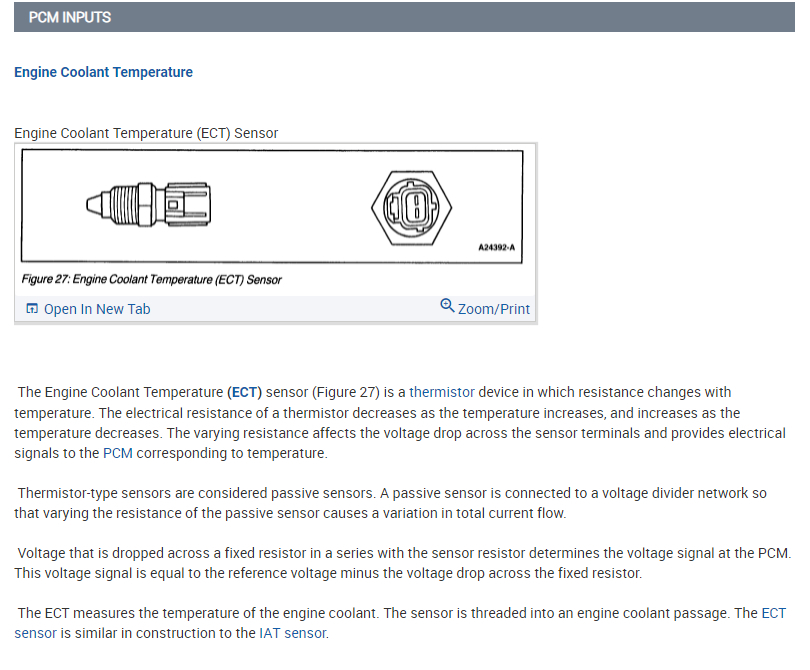Select the Zoom/Print text link
Viewport: 810px width, 670px height.
494,309
